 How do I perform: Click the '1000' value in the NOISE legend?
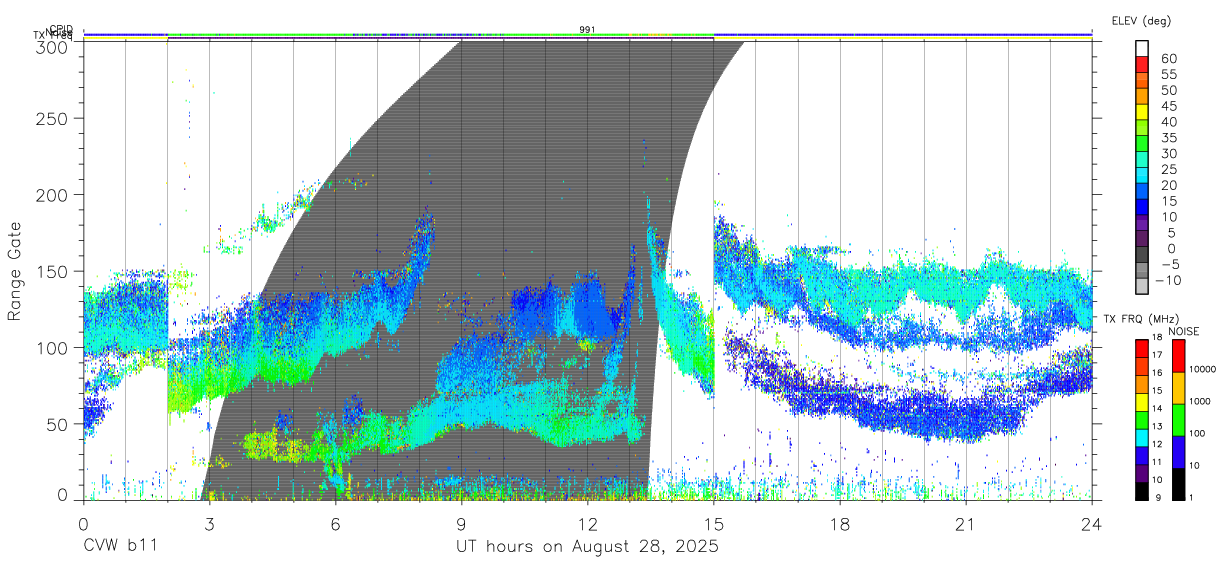pos(1202,401)
